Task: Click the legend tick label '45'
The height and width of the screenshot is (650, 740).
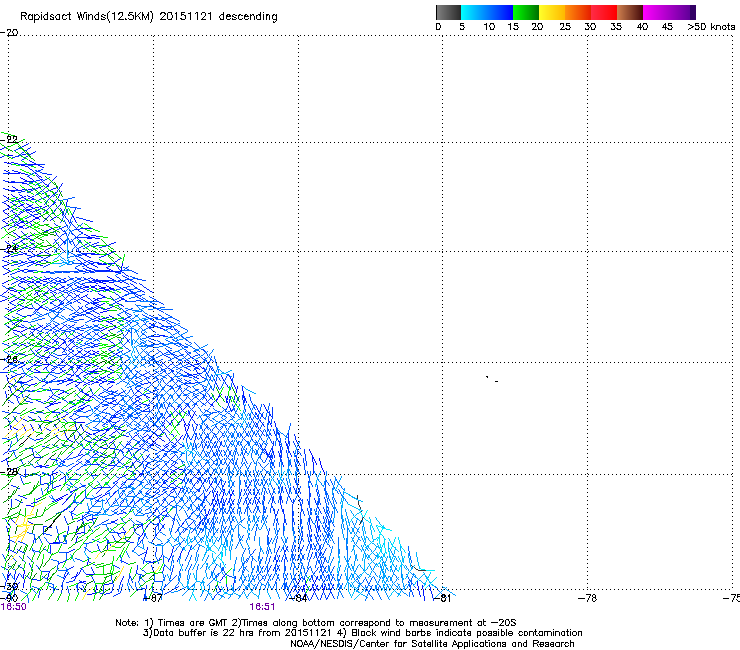Action: [667, 27]
